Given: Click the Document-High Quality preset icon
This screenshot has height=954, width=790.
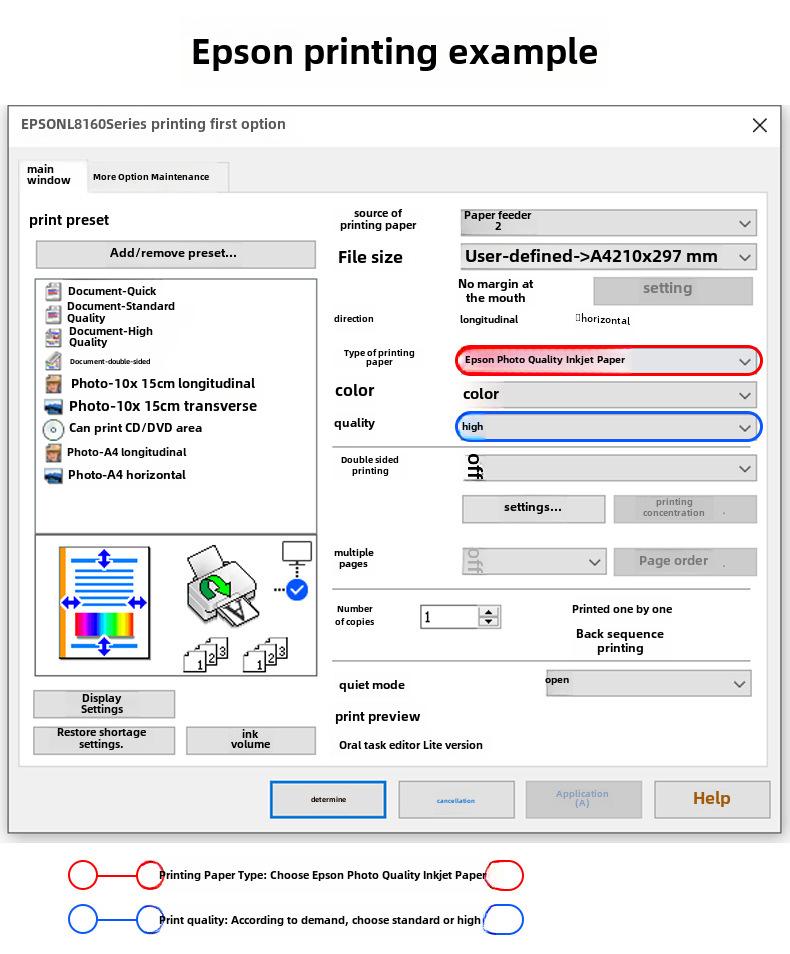Looking at the screenshot, I should pyautogui.click(x=53, y=337).
